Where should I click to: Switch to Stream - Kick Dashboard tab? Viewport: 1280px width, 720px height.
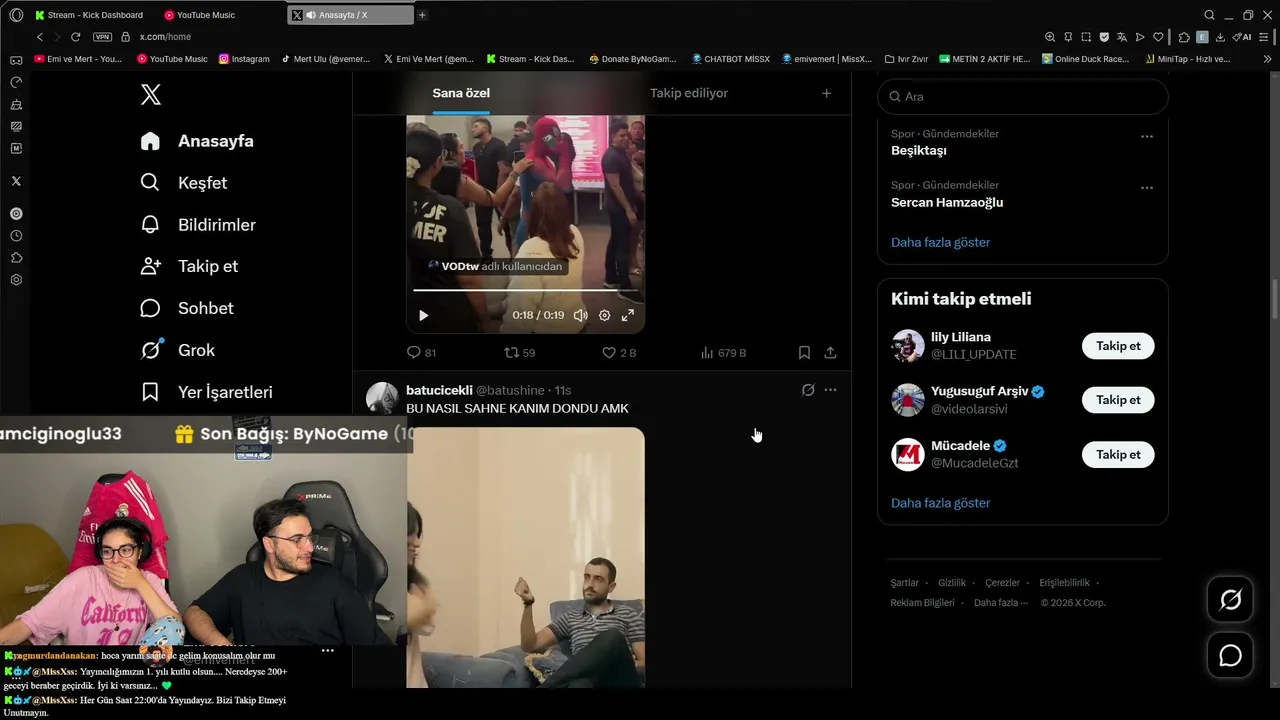tap(89, 15)
